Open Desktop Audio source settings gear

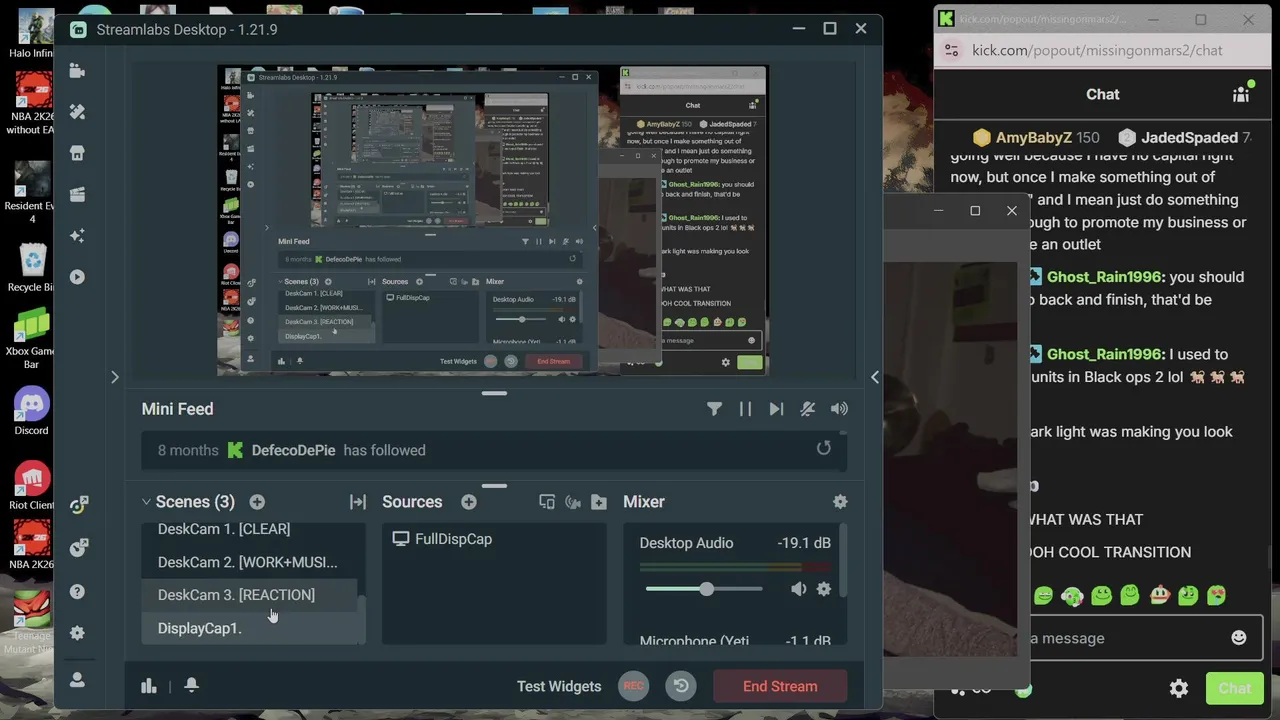pos(824,589)
